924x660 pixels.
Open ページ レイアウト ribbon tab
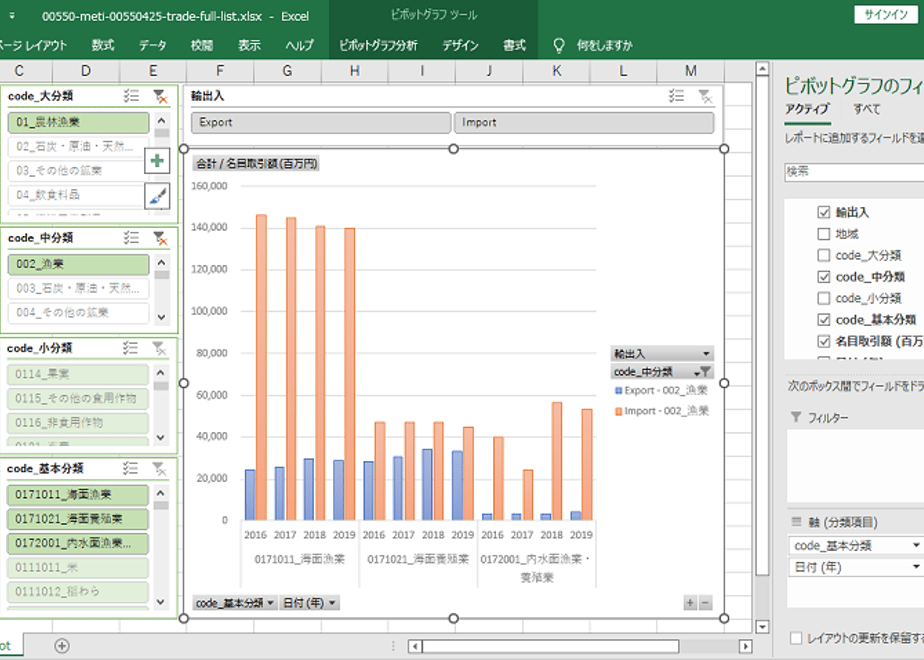pos(33,45)
